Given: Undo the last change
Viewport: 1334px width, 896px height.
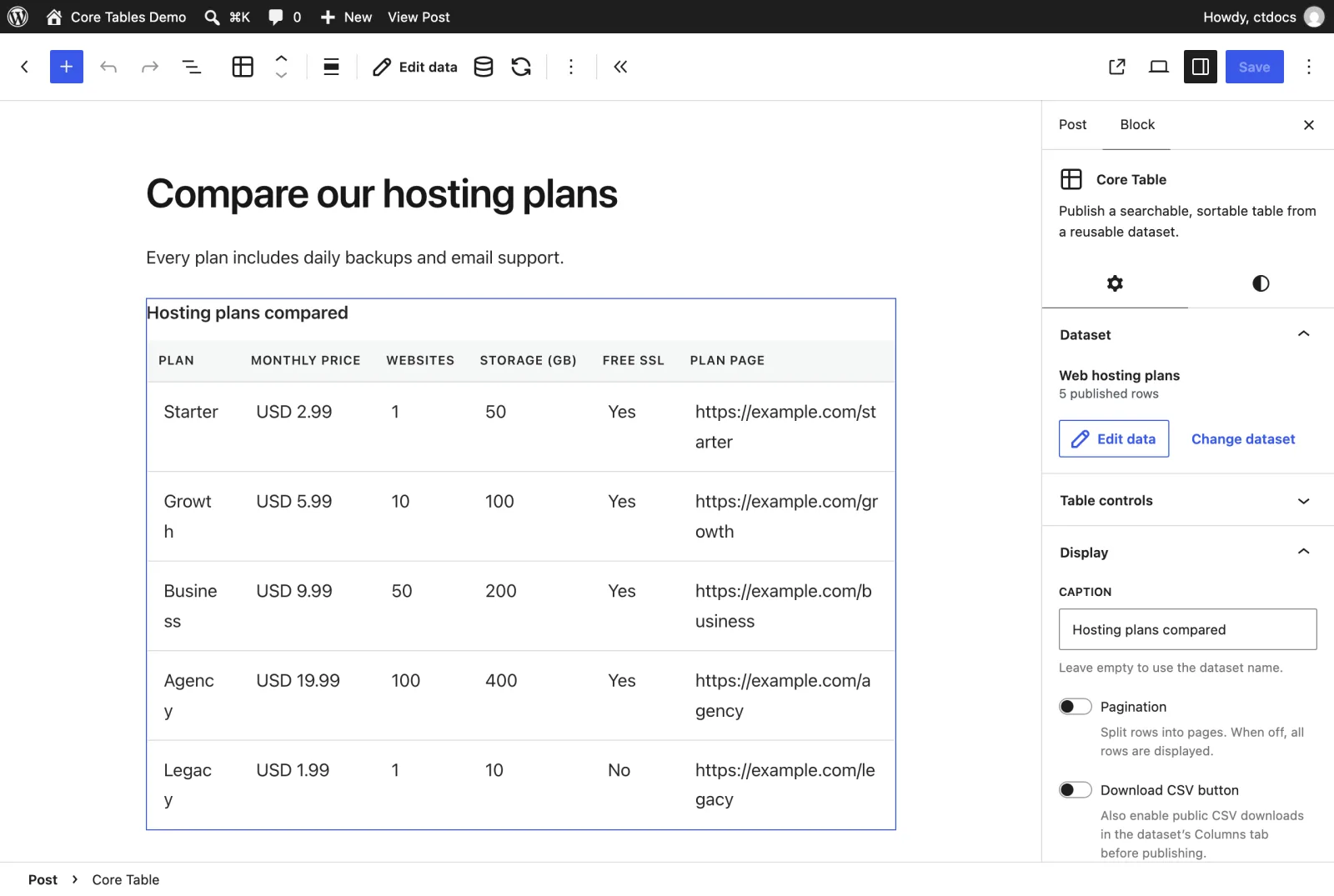Looking at the screenshot, I should 108,67.
